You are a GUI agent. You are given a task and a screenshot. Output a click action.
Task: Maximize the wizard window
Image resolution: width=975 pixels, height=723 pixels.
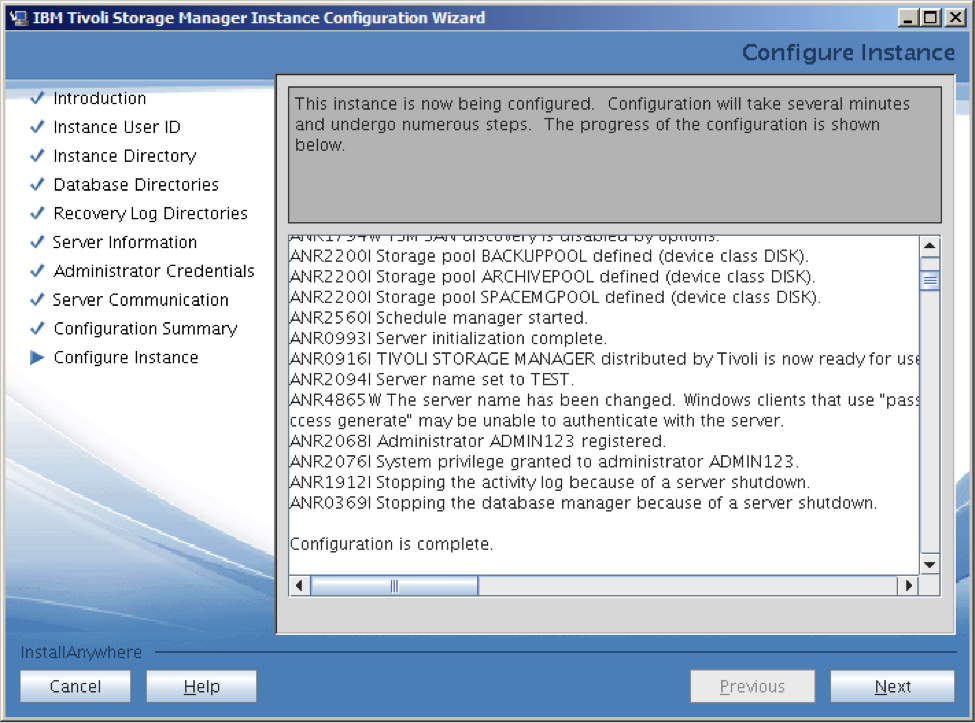(931, 18)
